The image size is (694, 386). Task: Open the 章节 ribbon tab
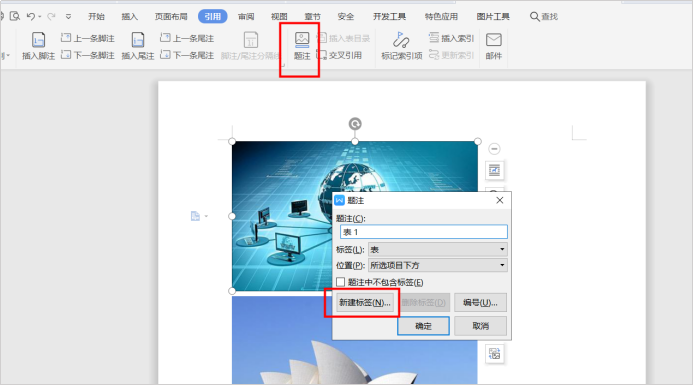[312, 17]
